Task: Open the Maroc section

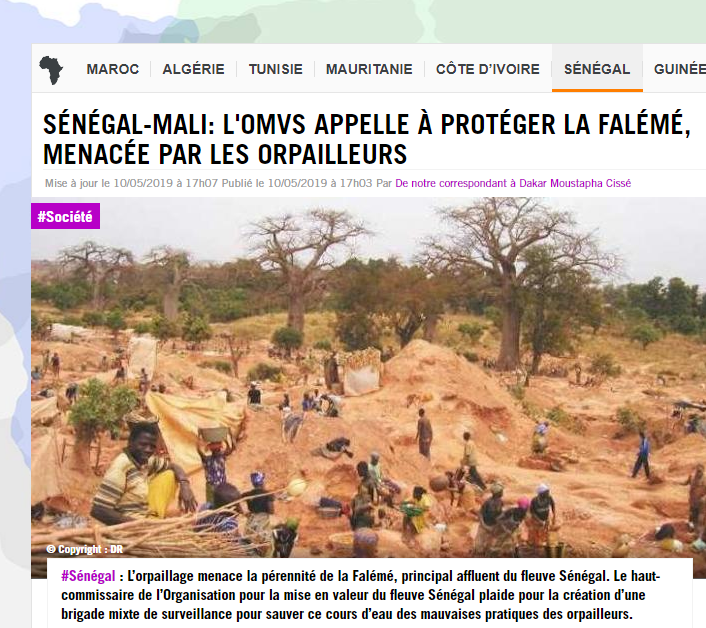Action: coord(113,69)
